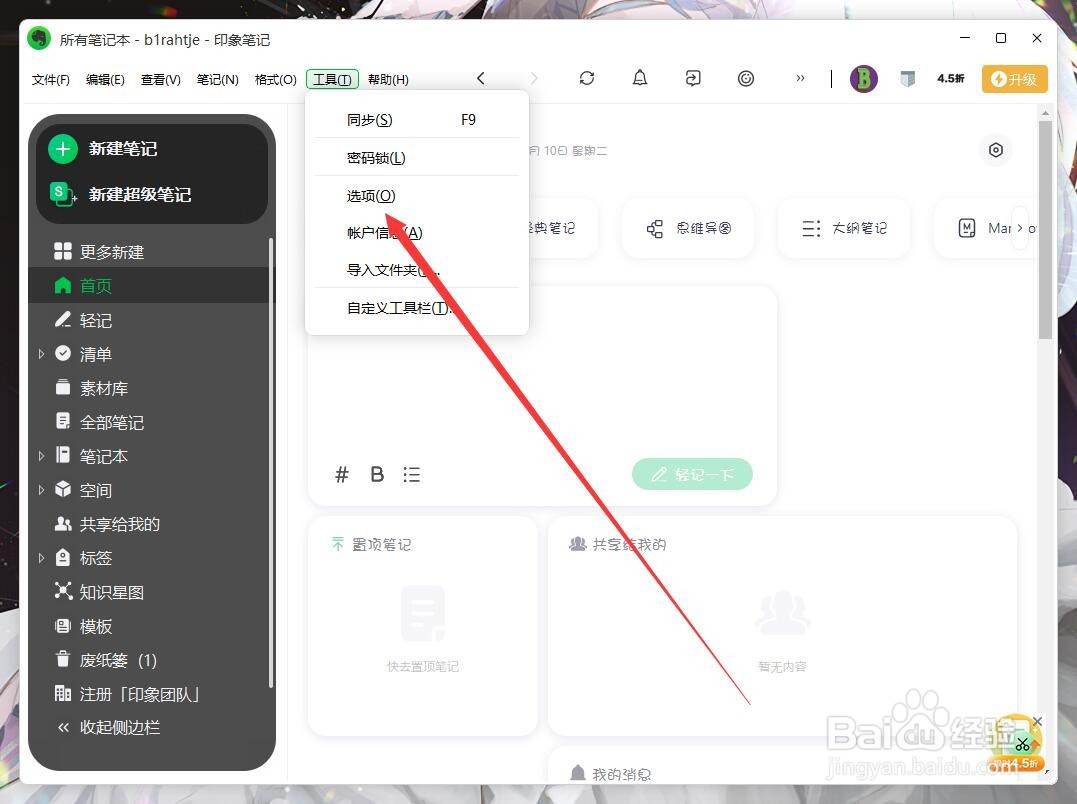Image resolution: width=1077 pixels, height=804 pixels.
Task: Open the notifications bell icon
Action: point(639,78)
